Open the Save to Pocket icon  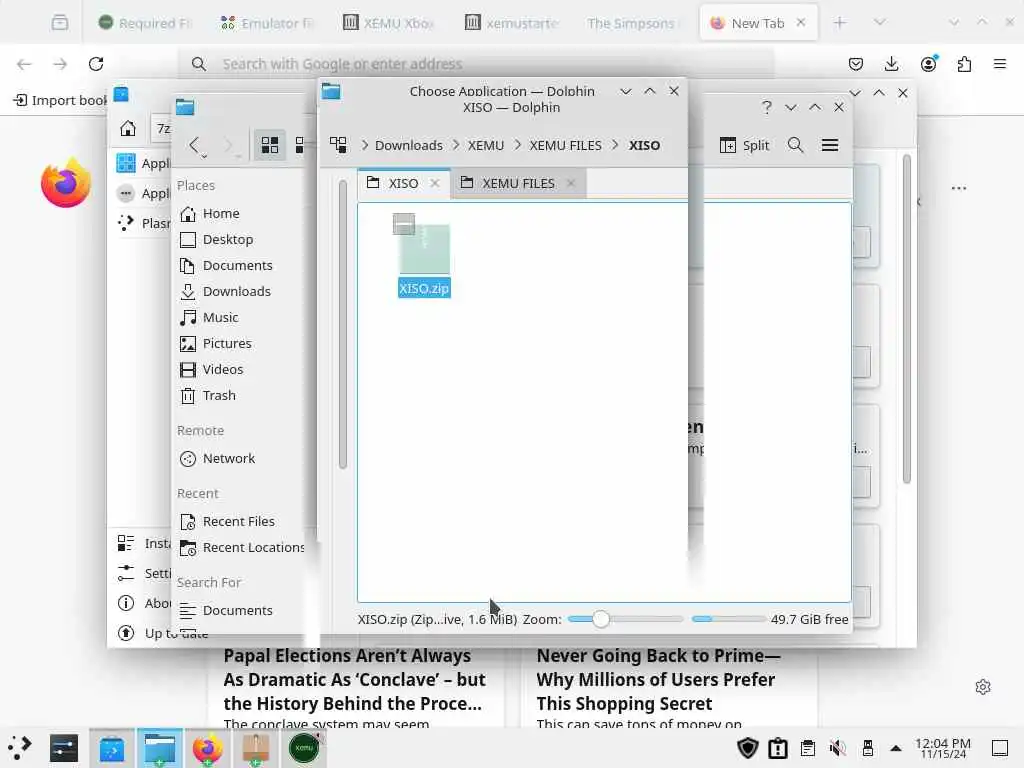pos(856,64)
